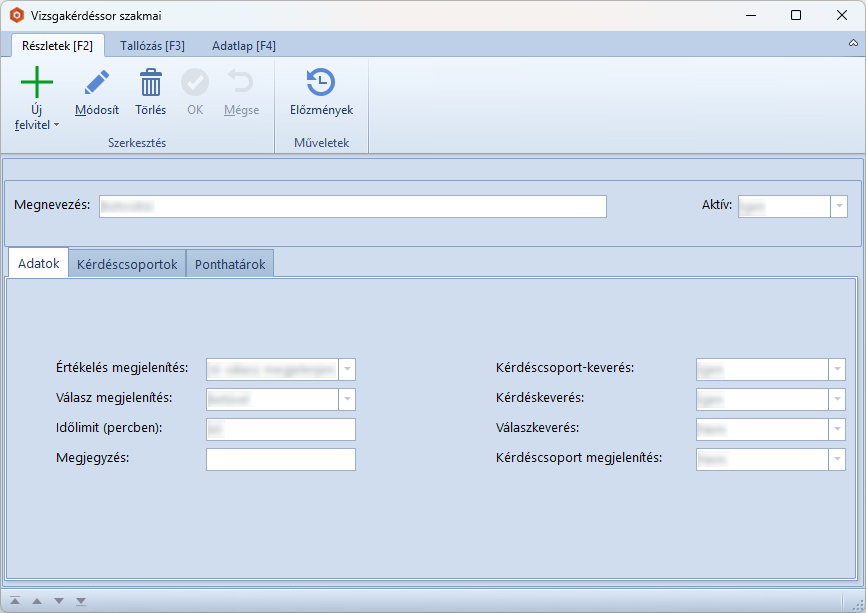
Task: Jump to first record arrow in status bar
Action: [15, 601]
